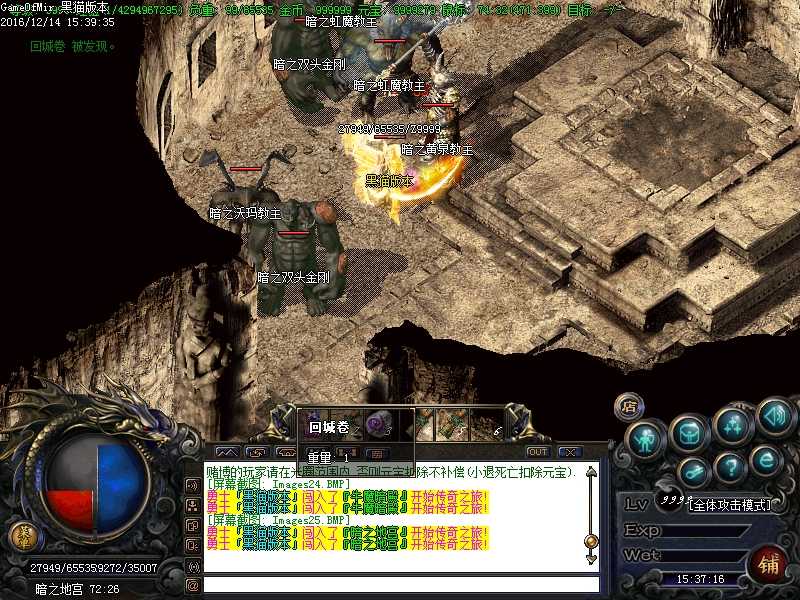Click the X button beside OUT

570,452
